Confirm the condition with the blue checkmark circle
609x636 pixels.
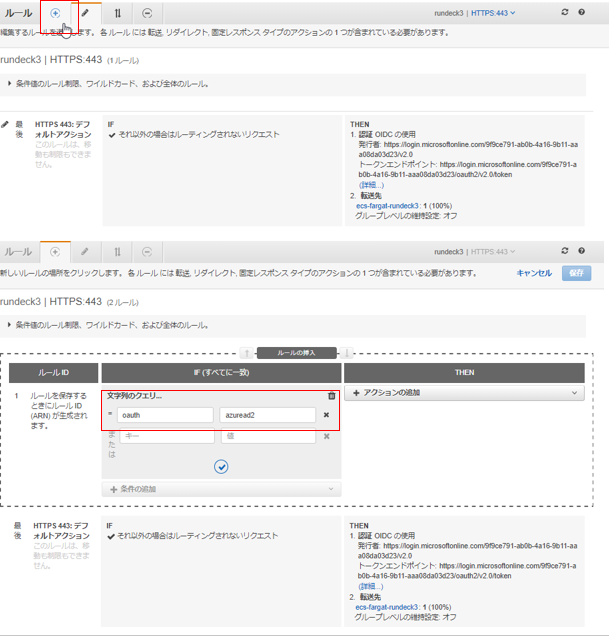[x=221, y=467]
